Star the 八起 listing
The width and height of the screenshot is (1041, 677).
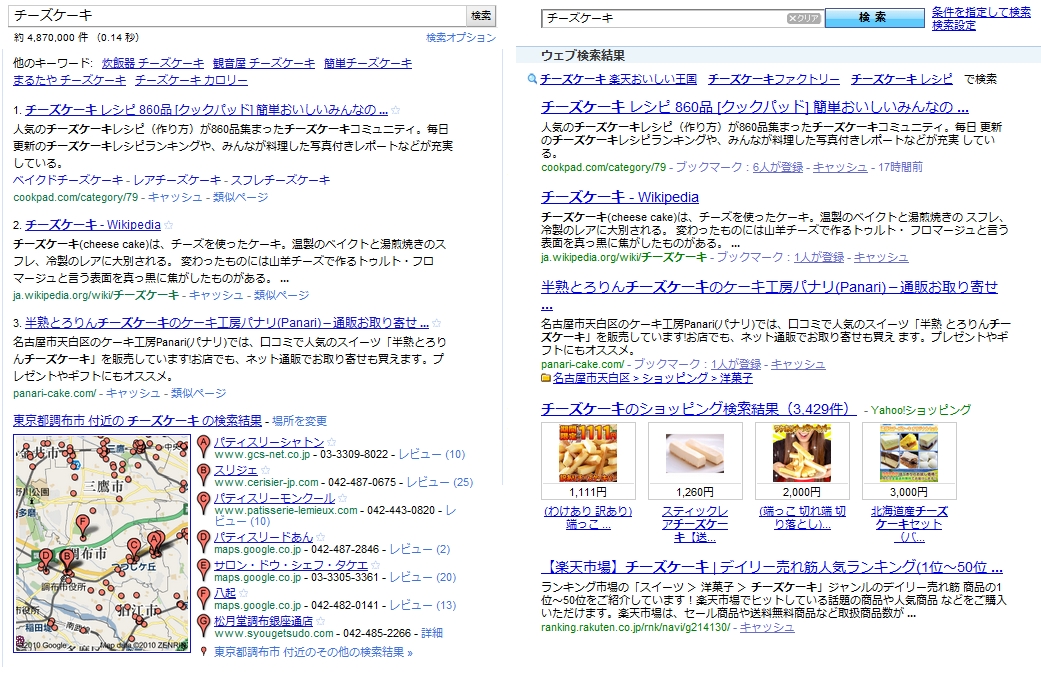coord(243,593)
